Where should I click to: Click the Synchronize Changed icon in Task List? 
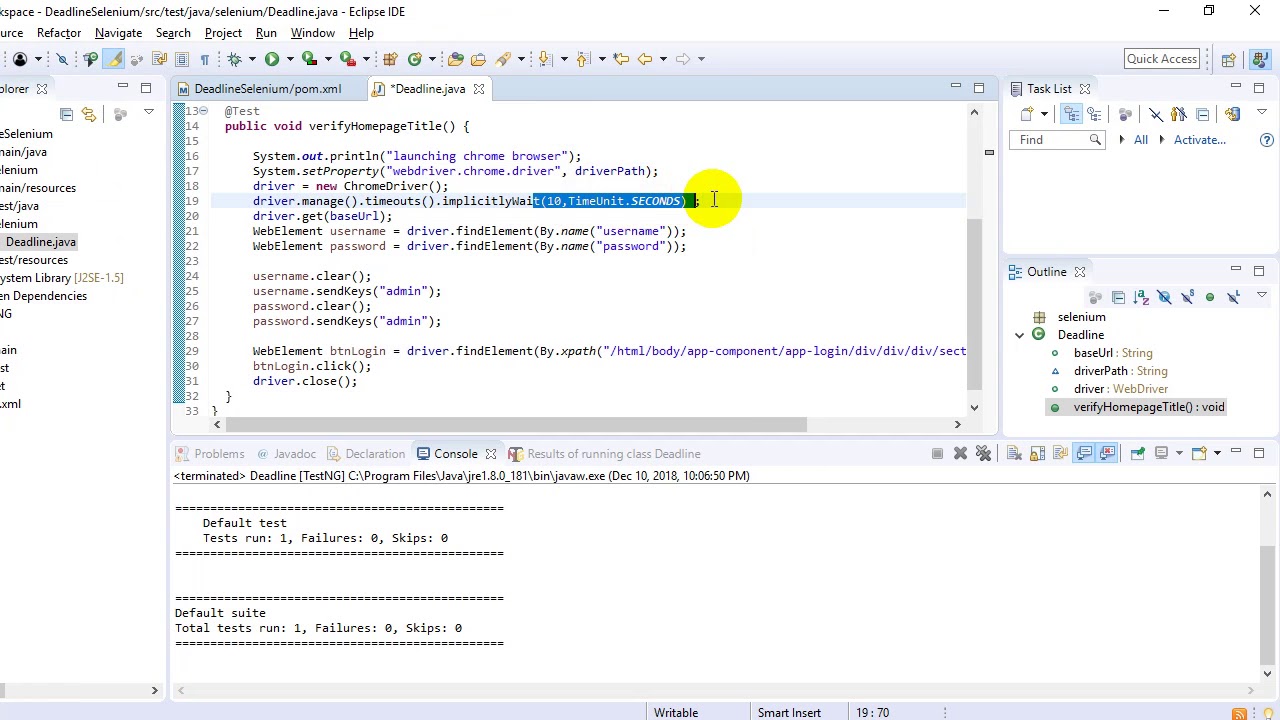(1232, 114)
